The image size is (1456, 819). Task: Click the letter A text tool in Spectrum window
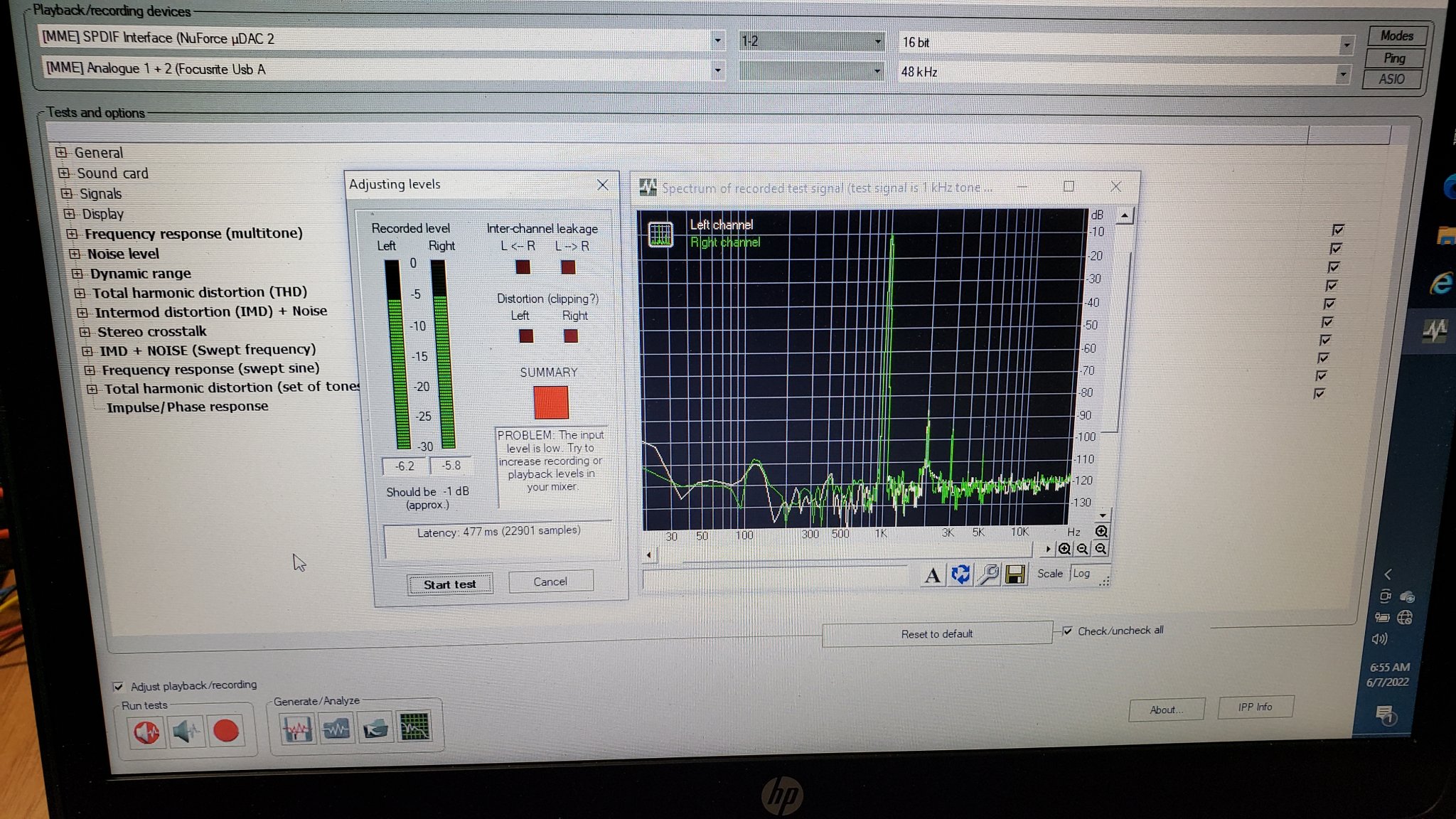[x=932, y=574]
